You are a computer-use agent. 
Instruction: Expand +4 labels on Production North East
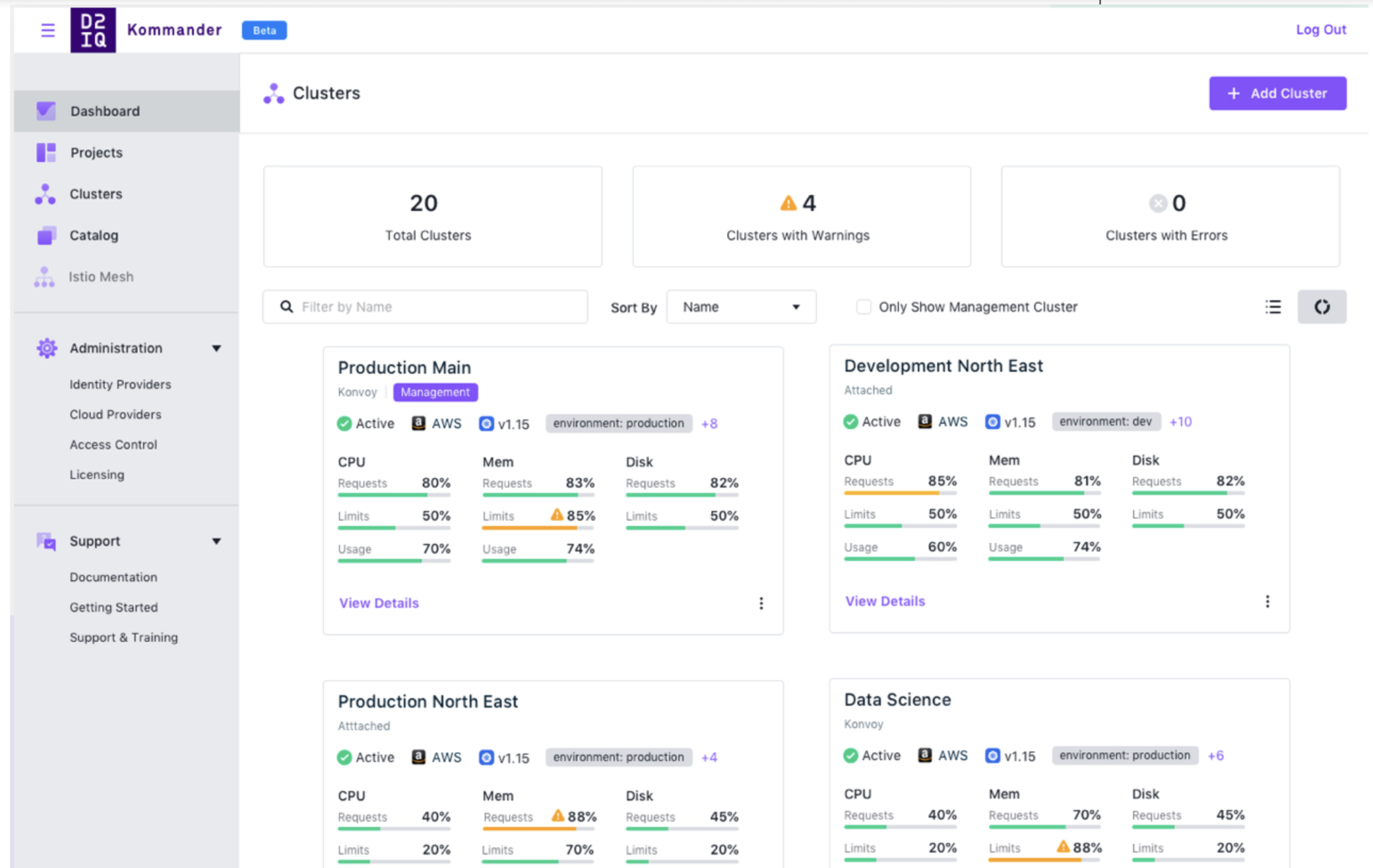(710, 758)
